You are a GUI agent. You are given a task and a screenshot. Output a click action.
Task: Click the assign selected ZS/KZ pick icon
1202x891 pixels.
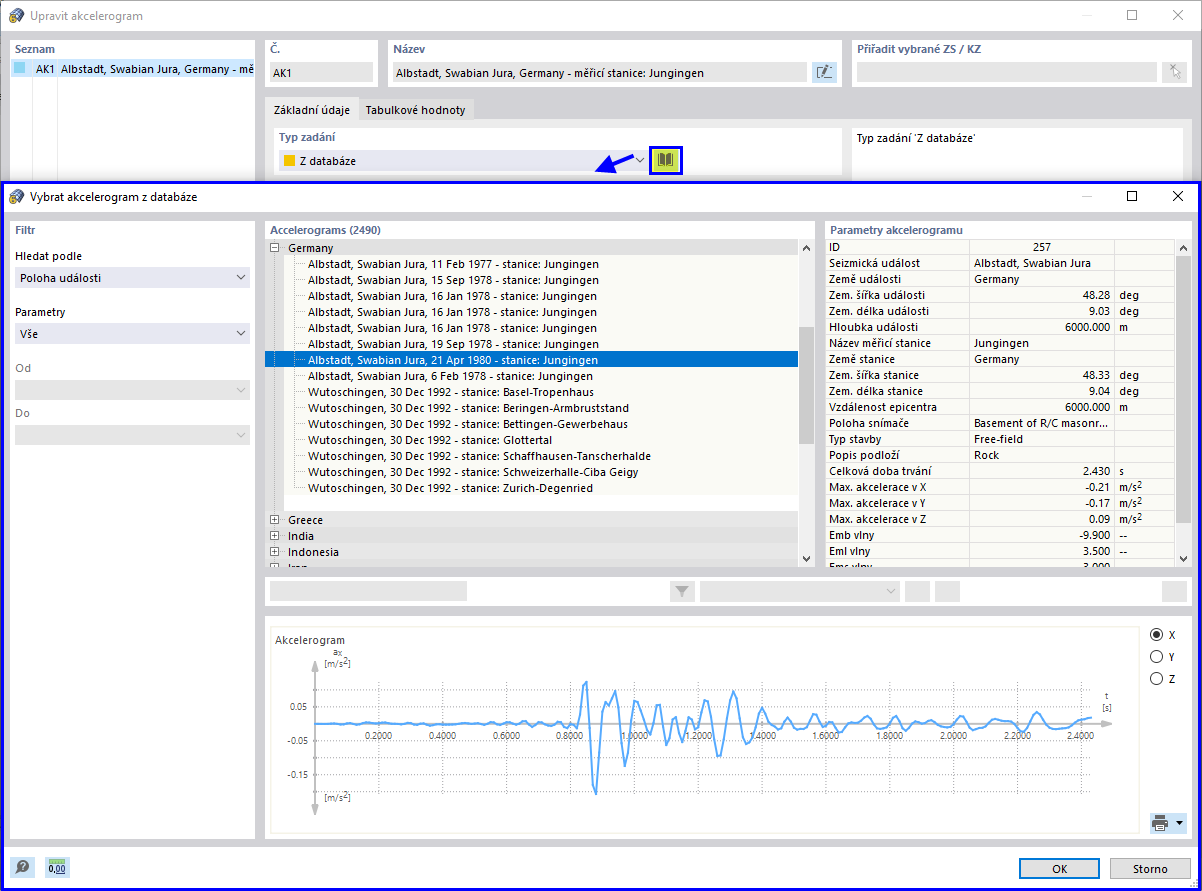[x=1174, y=72]
